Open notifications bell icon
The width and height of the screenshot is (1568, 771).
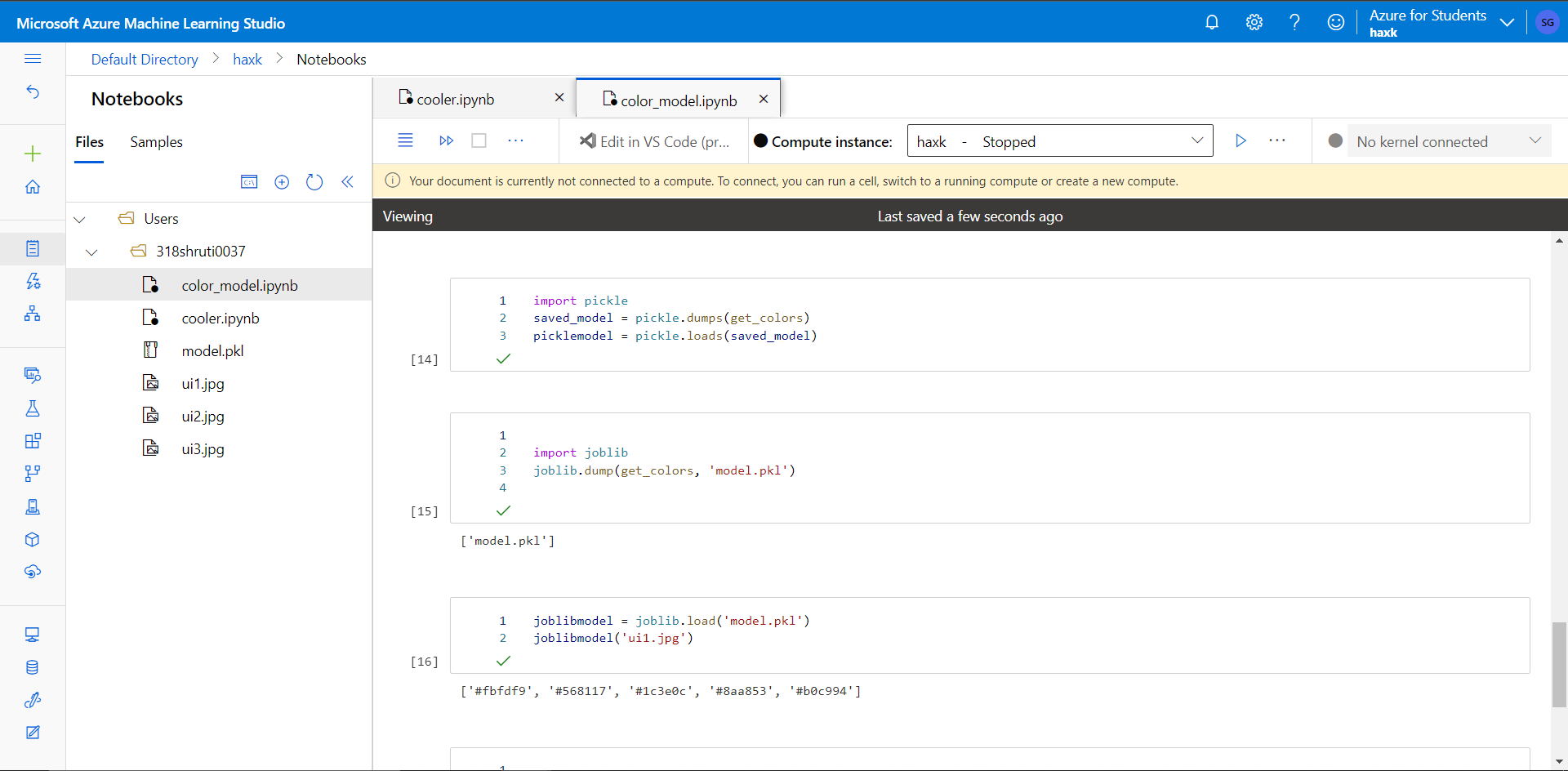coord(1212,22)
